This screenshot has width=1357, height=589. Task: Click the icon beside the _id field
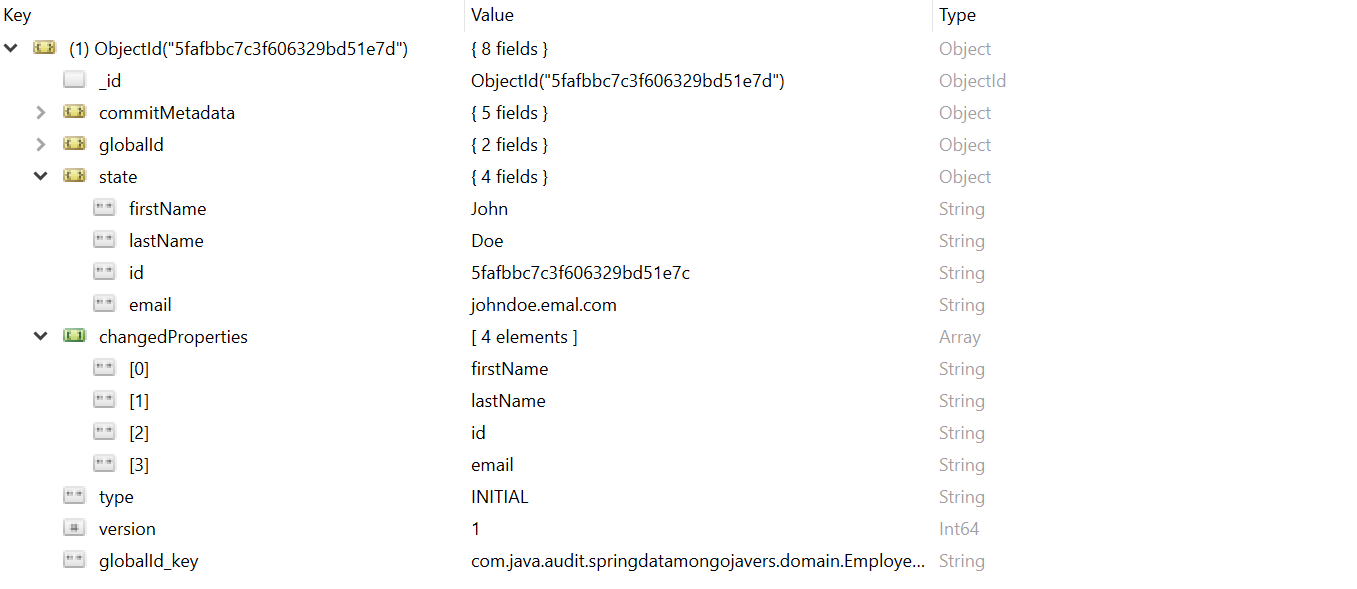point(73,81)
